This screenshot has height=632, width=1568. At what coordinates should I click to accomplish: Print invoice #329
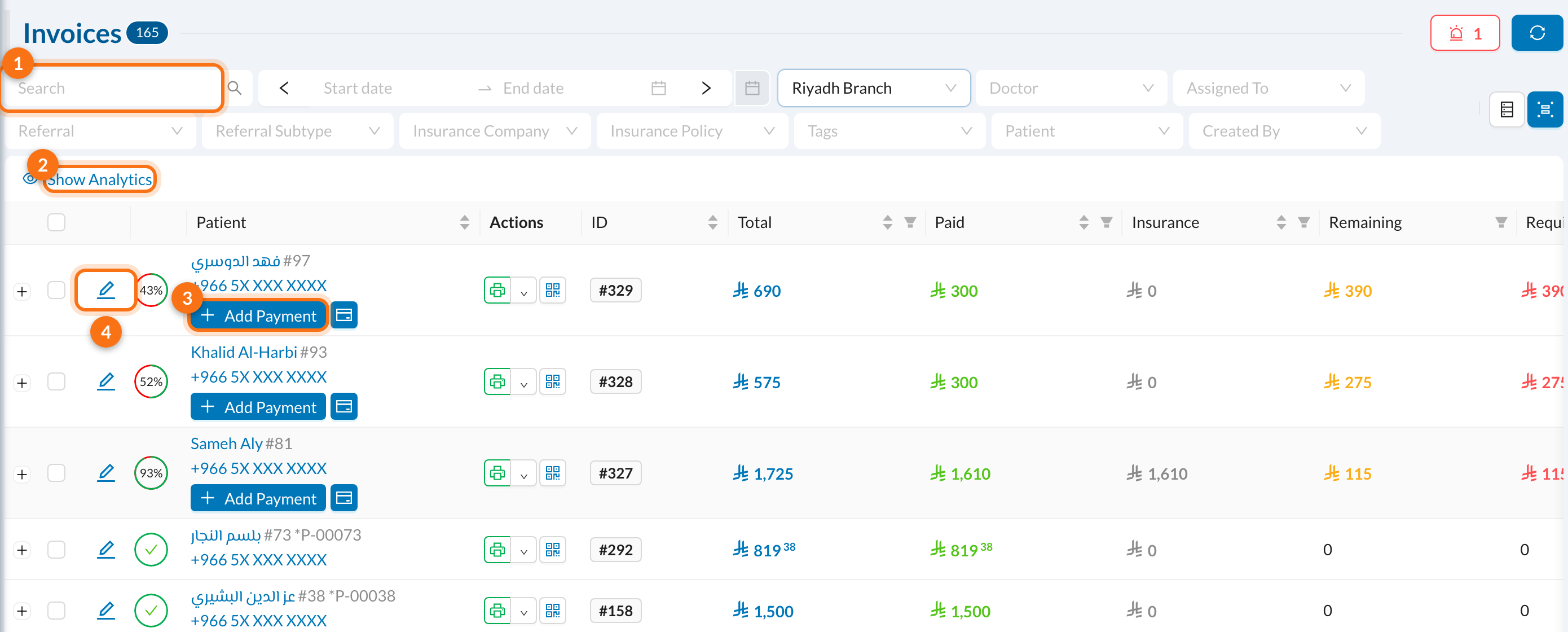(497, 291)
